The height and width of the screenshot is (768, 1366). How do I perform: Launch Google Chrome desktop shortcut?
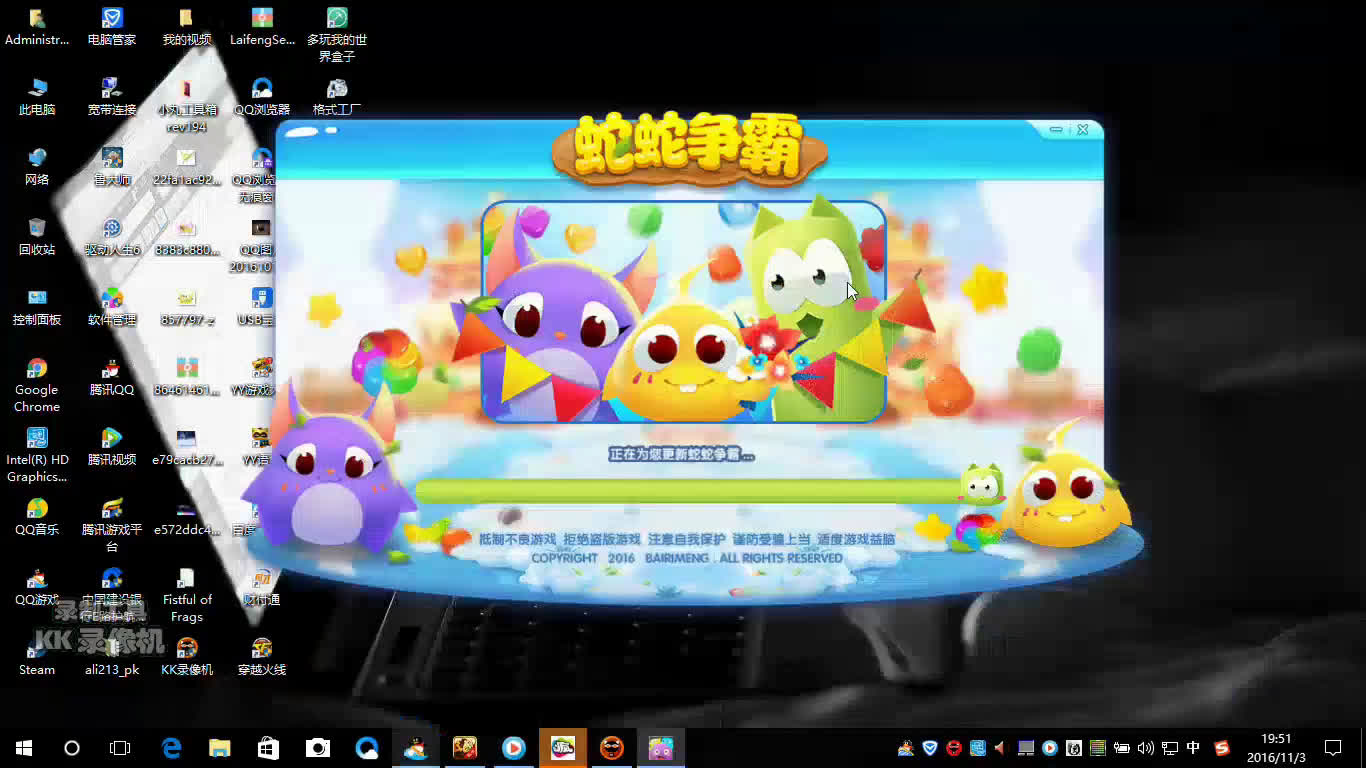click(37, 385)
